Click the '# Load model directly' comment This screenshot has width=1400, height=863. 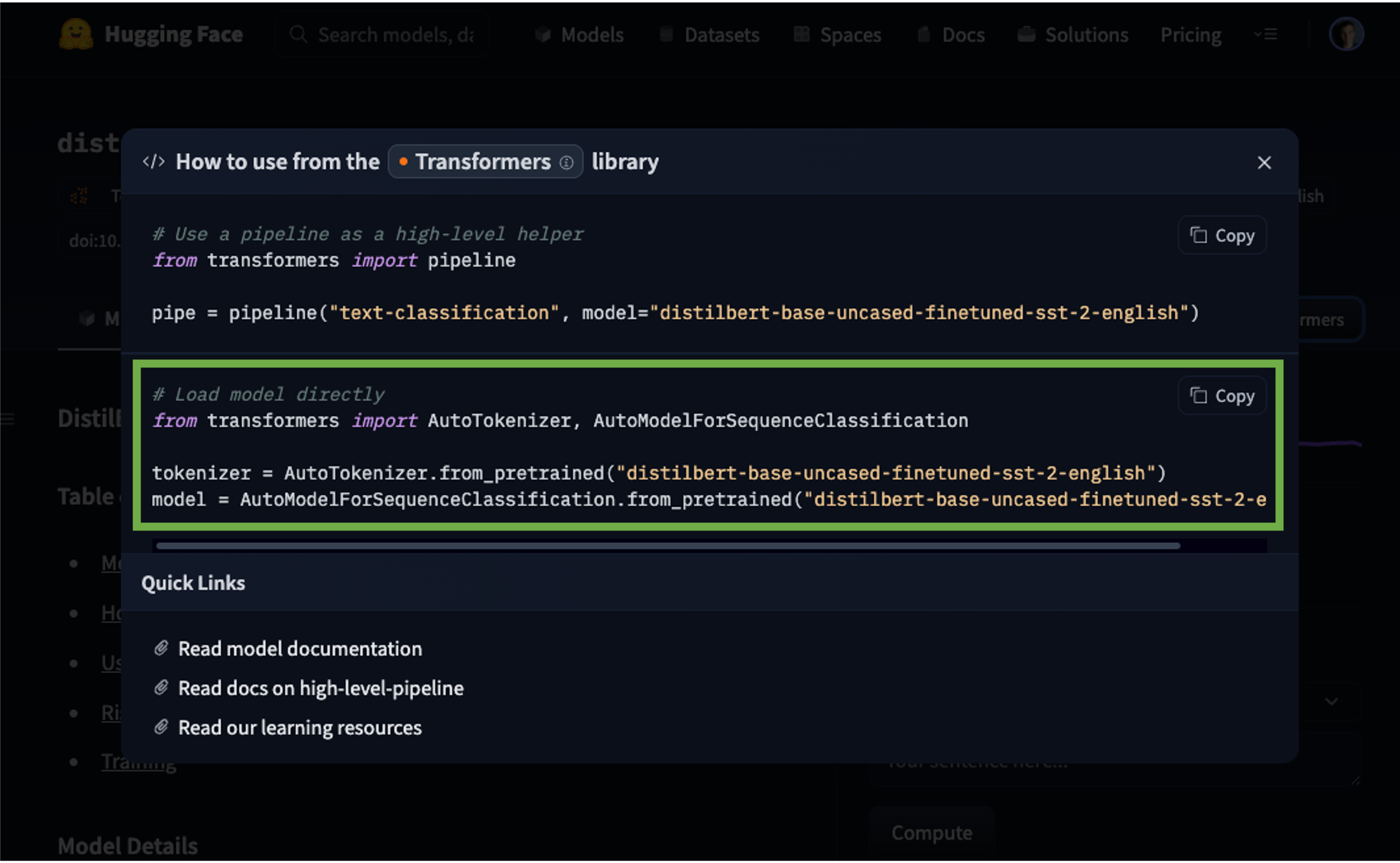click(x=268, y=394)
